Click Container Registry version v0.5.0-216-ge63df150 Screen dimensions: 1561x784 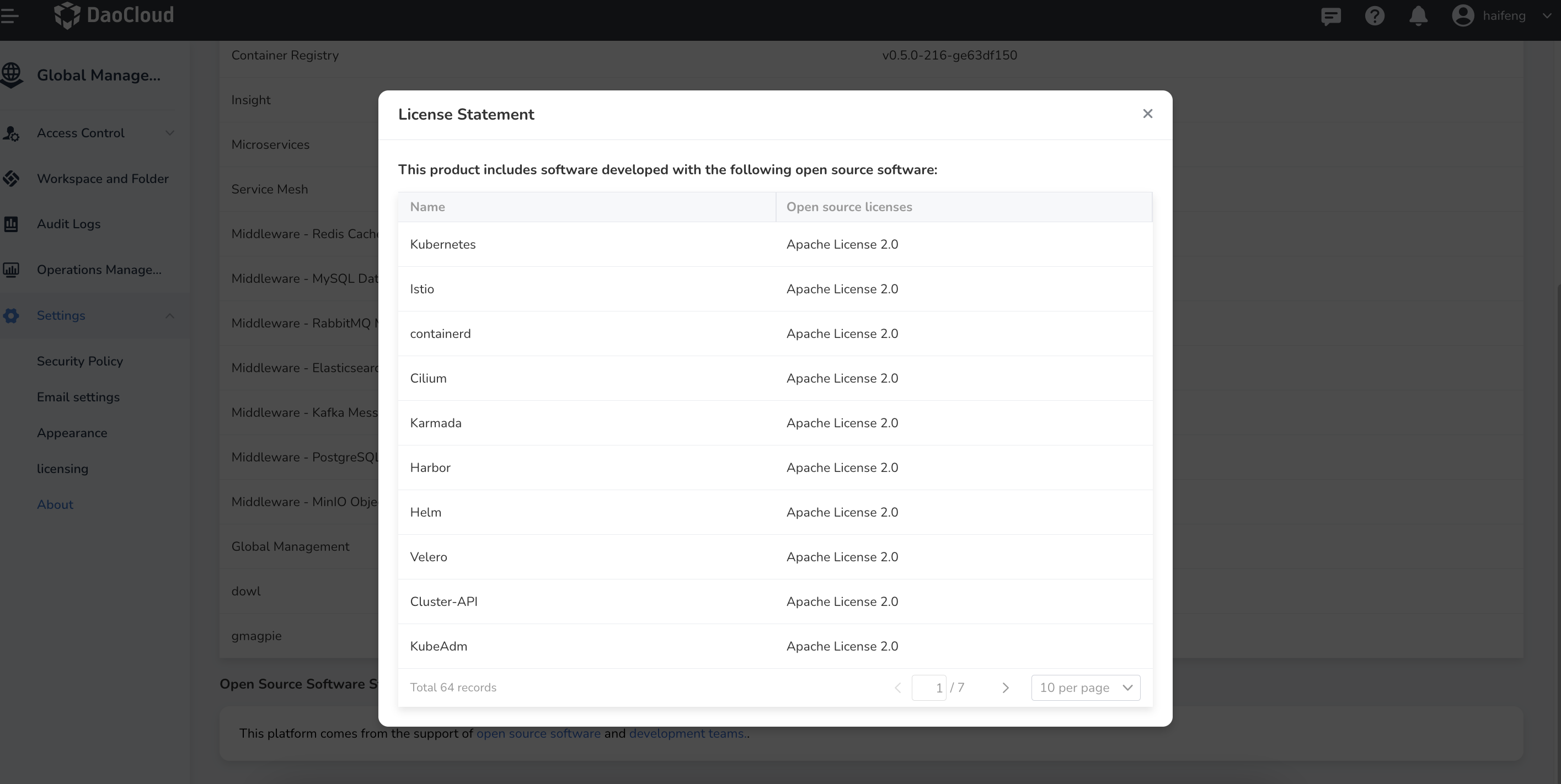(x=950, y=55)
